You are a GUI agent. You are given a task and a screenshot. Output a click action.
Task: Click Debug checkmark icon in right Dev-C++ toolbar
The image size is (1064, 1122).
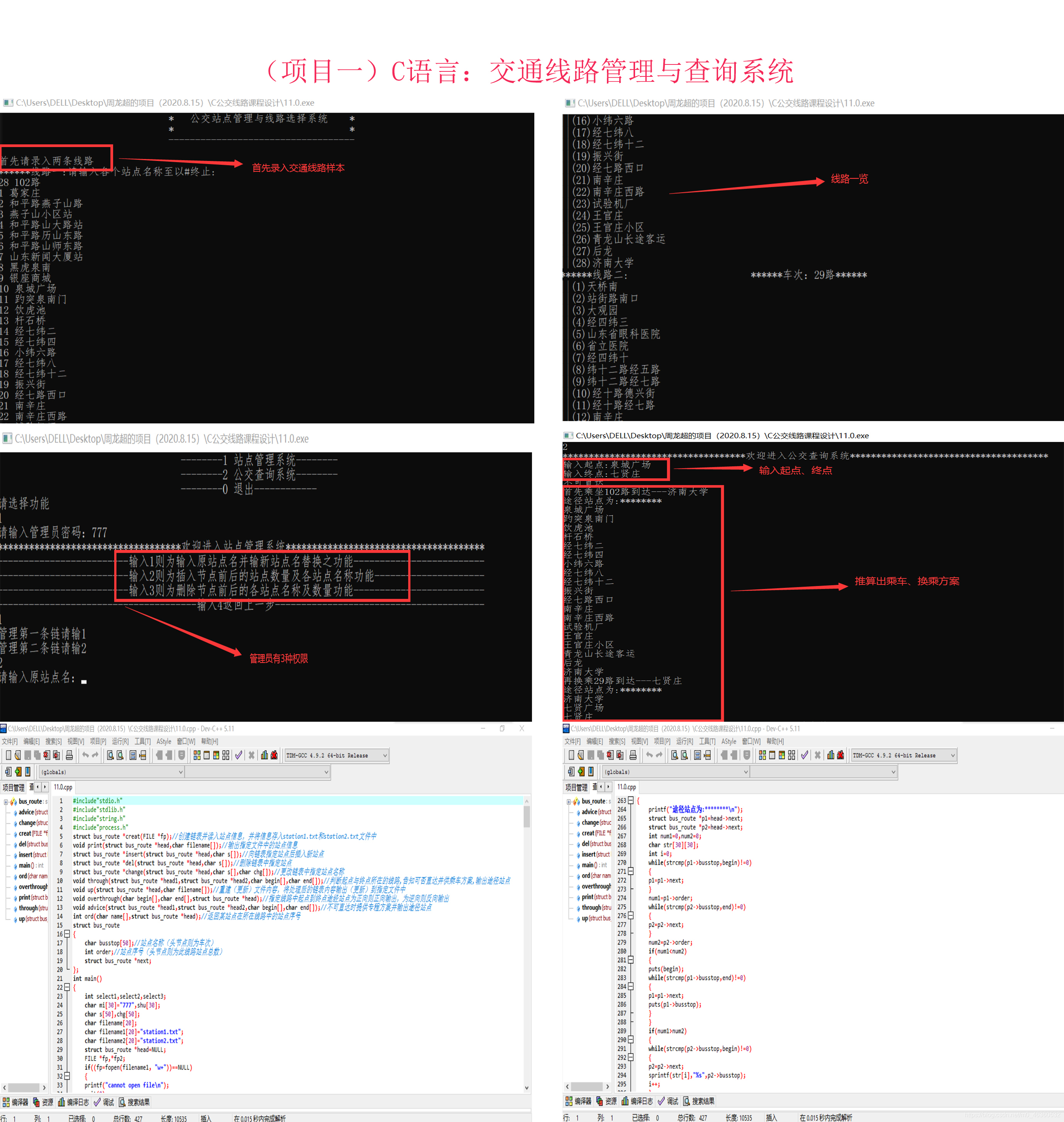pos(805,755)
